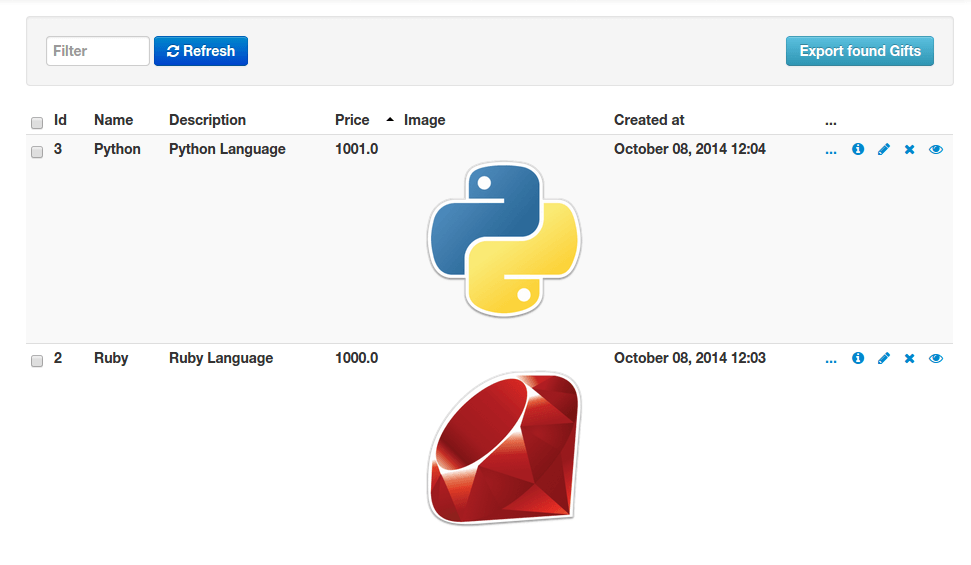Sort by the Created at column header

pos(649,120)
